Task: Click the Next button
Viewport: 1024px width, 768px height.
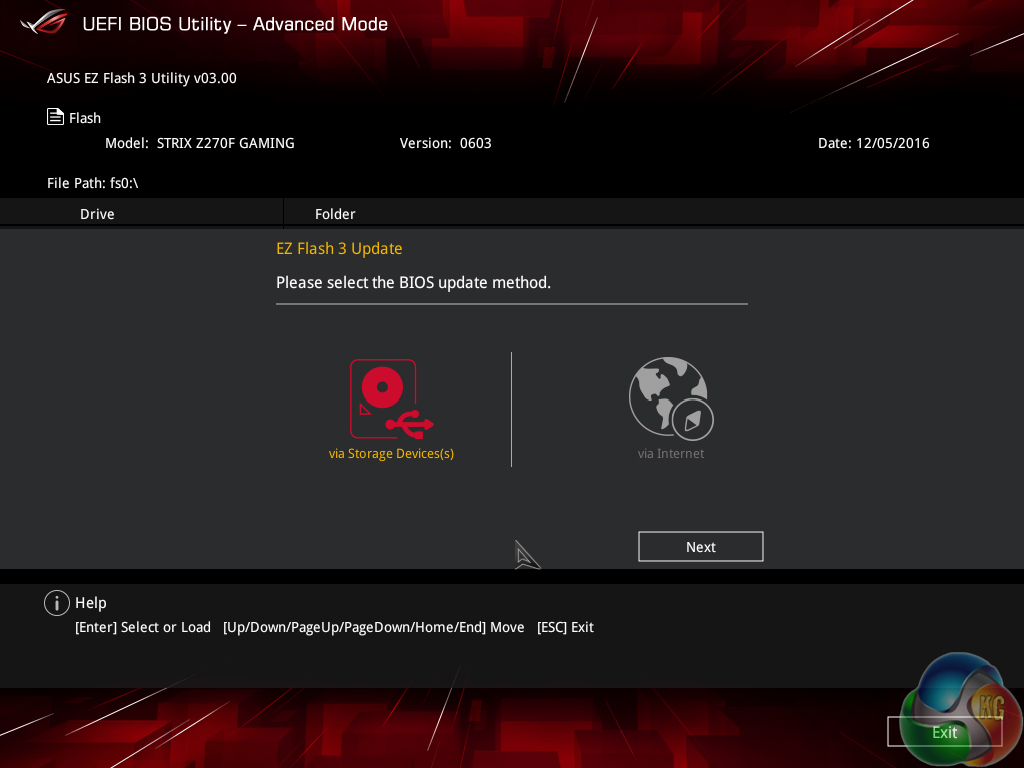Action: (701, 547)
